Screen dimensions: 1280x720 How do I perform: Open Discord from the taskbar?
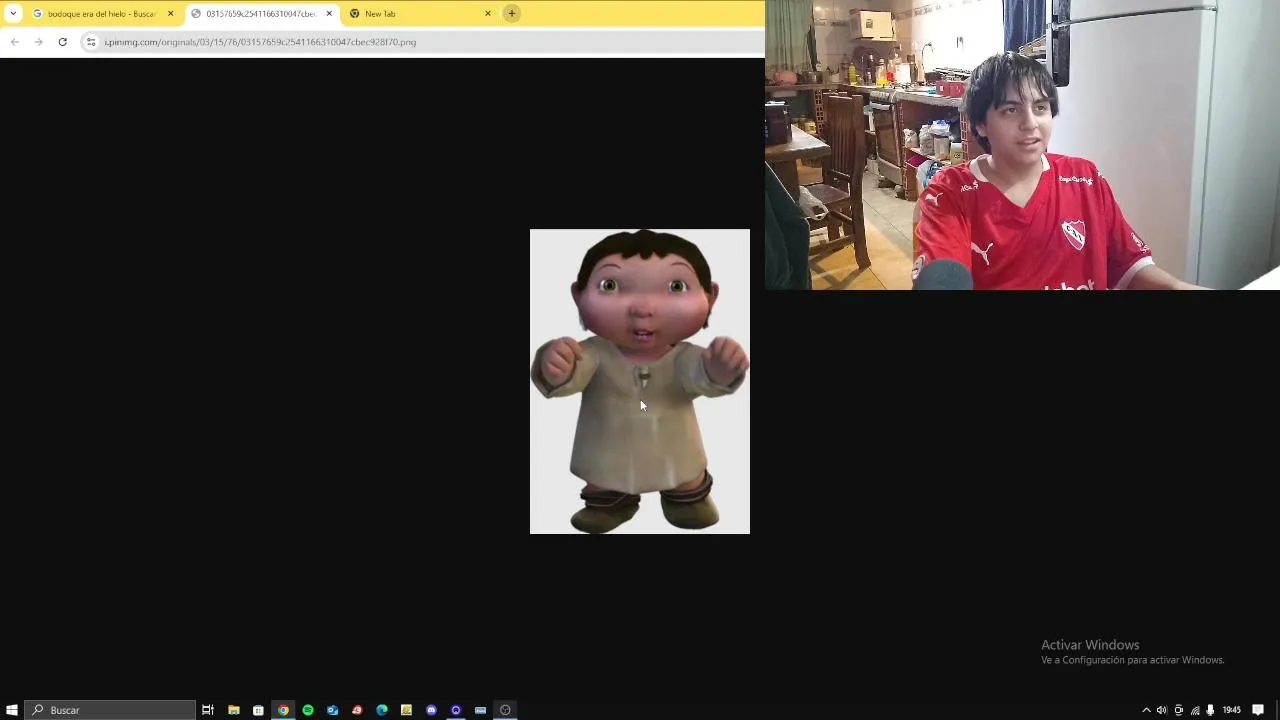[x=431, y=710]
